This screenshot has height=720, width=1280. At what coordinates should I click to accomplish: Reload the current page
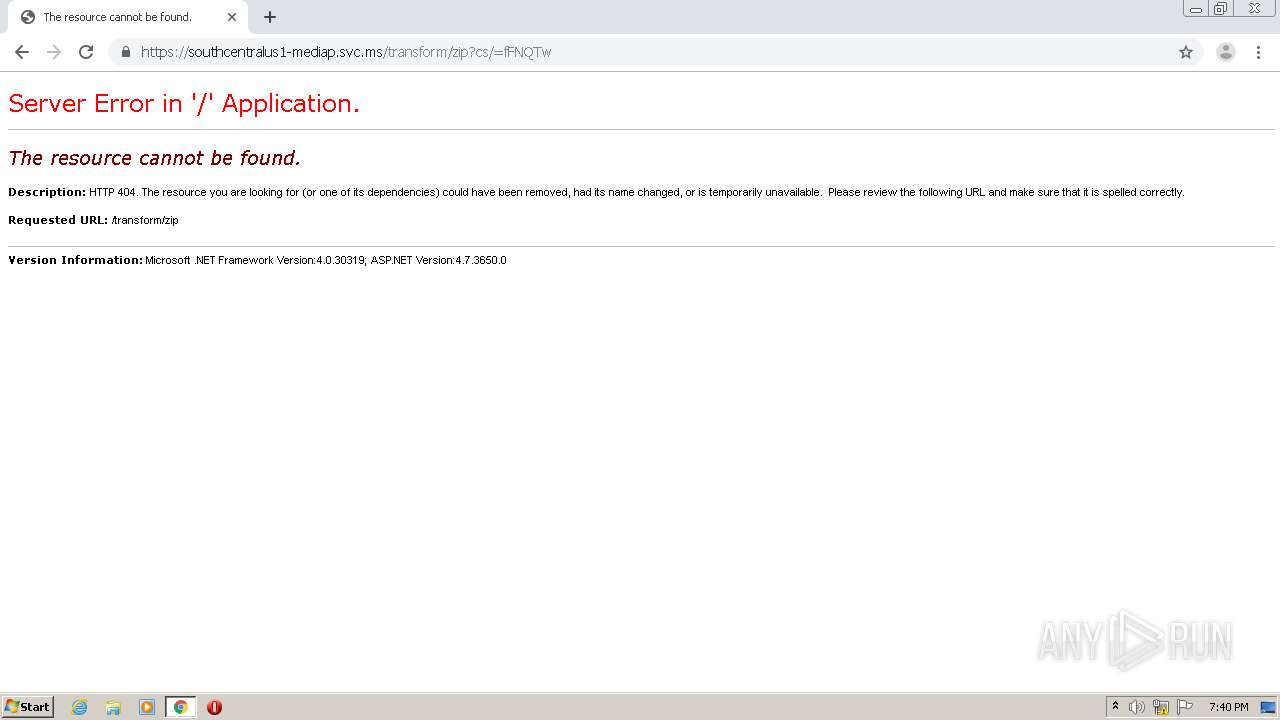coord(86,52)
